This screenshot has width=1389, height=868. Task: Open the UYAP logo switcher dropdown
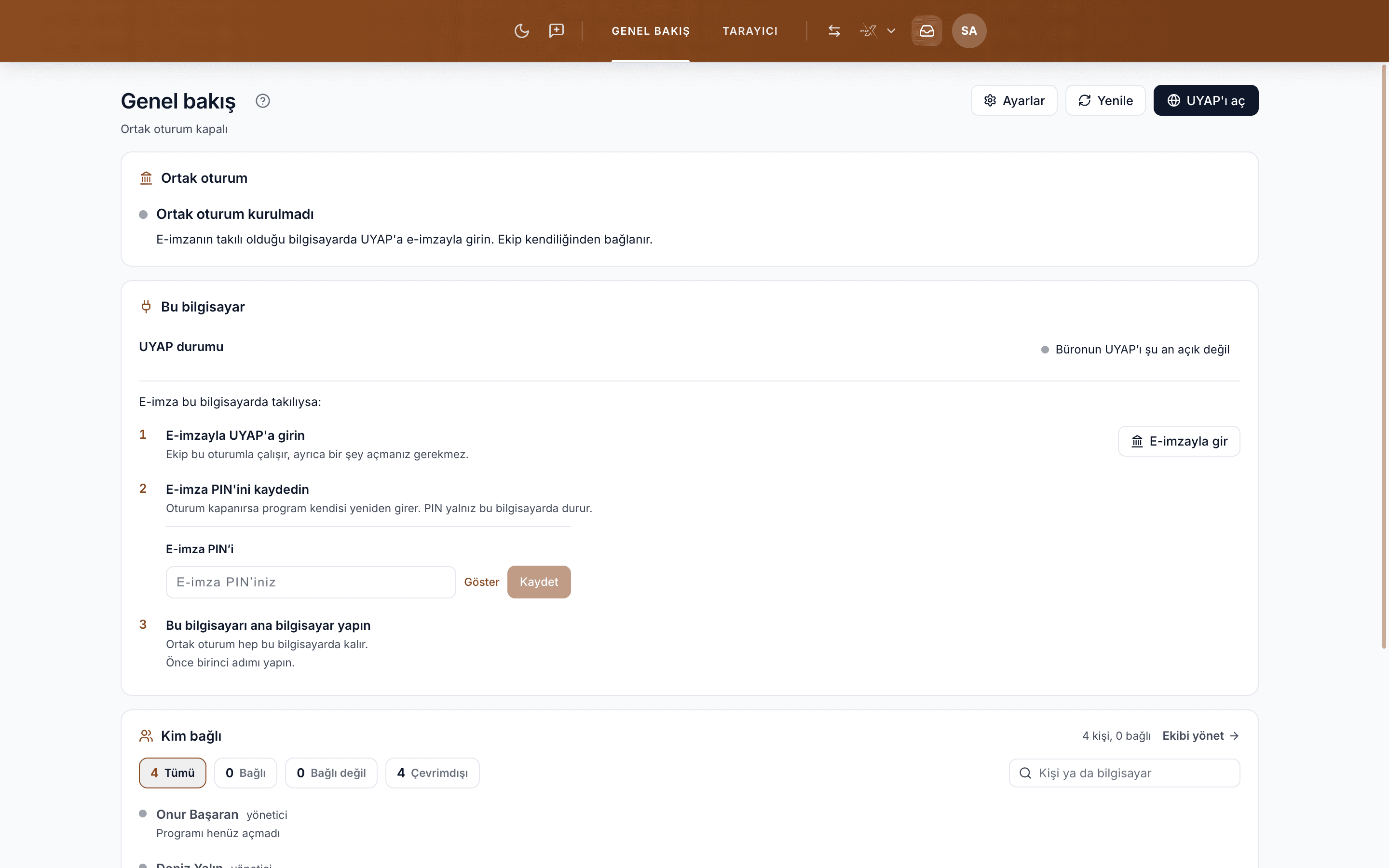click(878, 31)
